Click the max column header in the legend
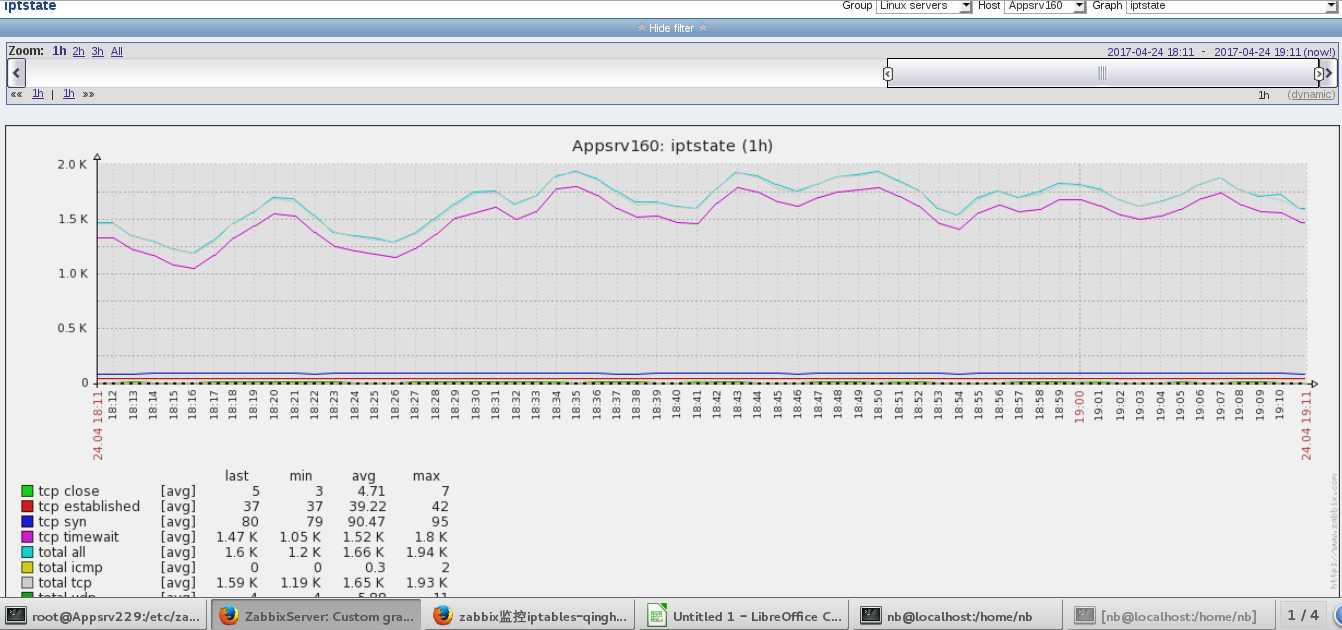1342x630 pixels. pyautogui.click(x=426, y=476)
